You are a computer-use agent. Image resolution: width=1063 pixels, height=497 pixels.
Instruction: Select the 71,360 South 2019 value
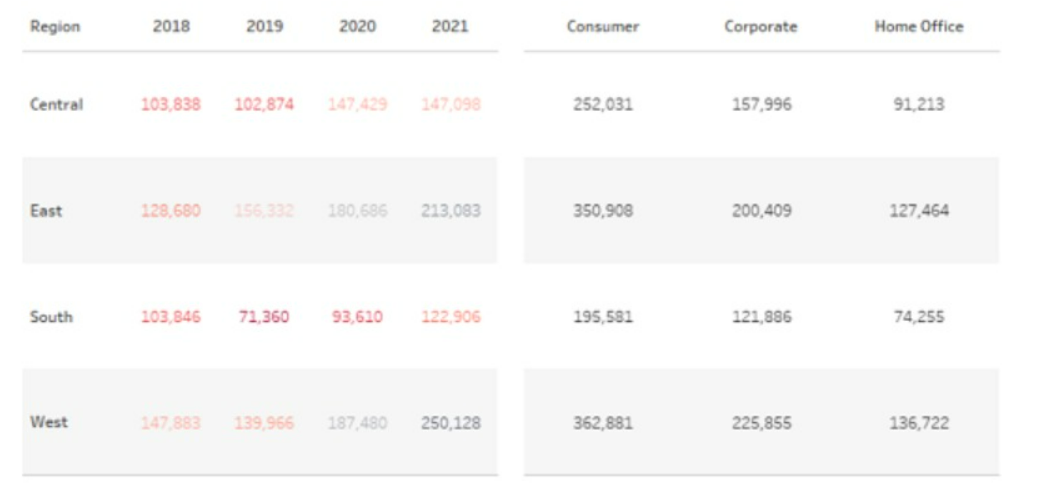pos(264,317)
